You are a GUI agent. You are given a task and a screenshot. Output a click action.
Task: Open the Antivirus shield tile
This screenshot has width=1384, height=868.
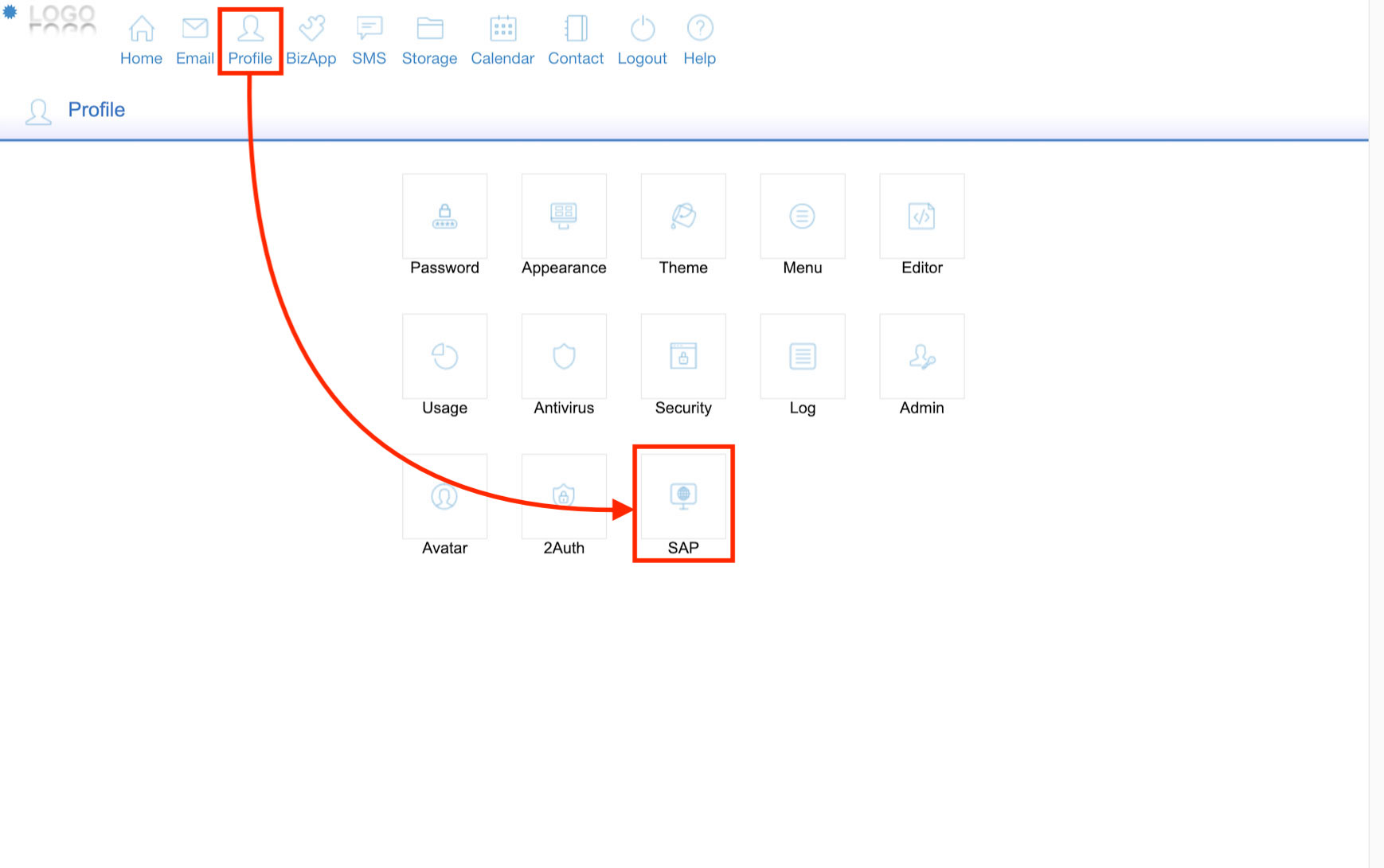(564, 357)
